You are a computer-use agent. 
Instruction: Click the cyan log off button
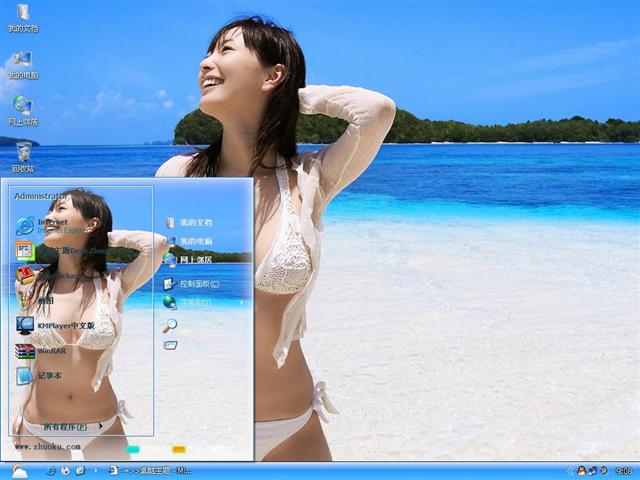pos(133,449)
